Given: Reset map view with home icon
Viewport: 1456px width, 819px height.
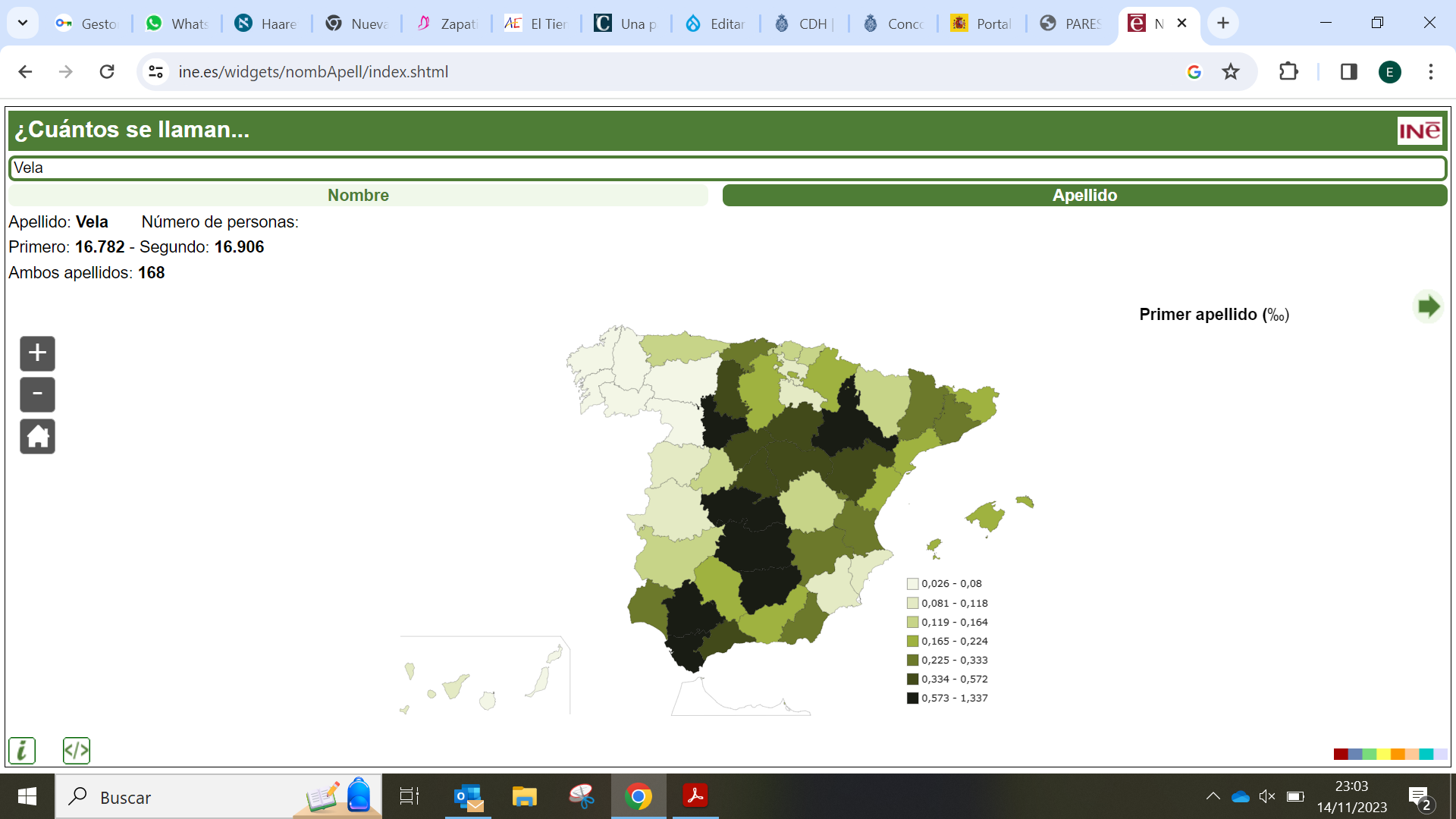Looking at the screenshot, I should [x=37, y=437].
